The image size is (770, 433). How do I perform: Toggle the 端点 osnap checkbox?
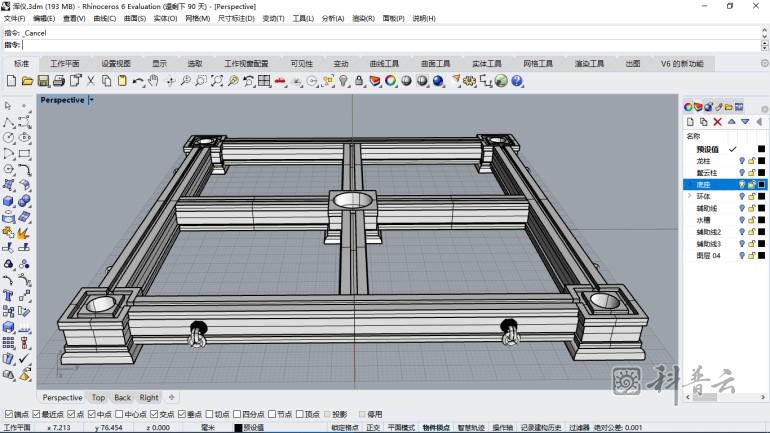[x=8, y=414]
